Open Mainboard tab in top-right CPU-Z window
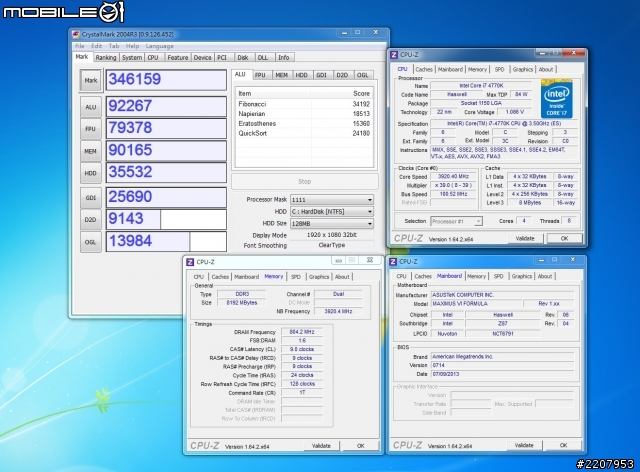Image resolution: width=640 pixels, height=472 pixels. click(x=451, y=69)
